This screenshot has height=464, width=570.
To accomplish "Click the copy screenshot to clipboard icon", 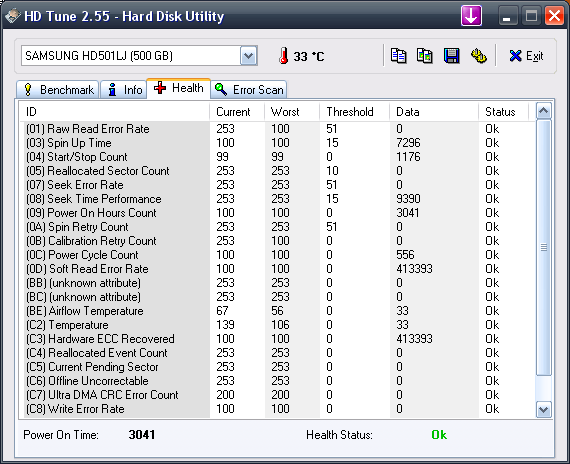I will (425, 56).
